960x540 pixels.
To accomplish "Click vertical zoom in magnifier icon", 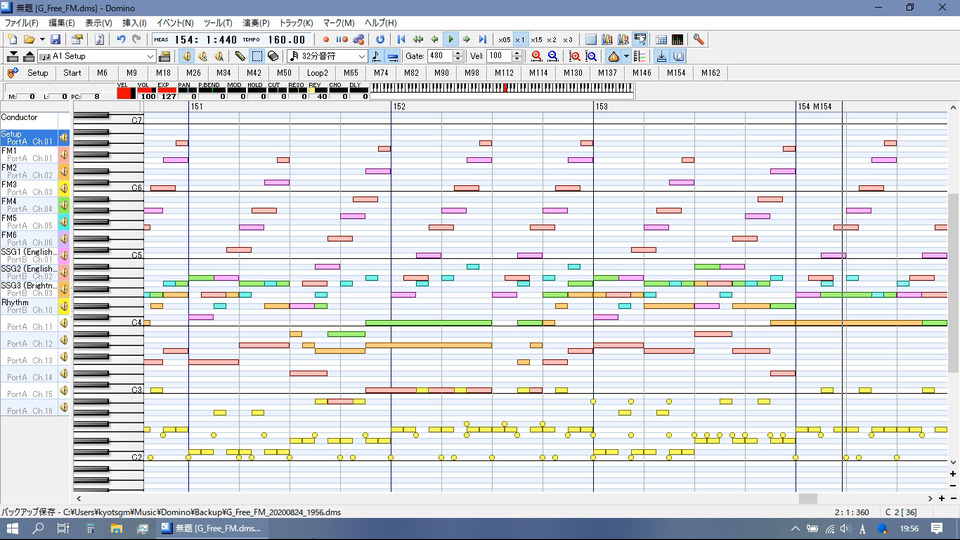I will coord(574,56).
